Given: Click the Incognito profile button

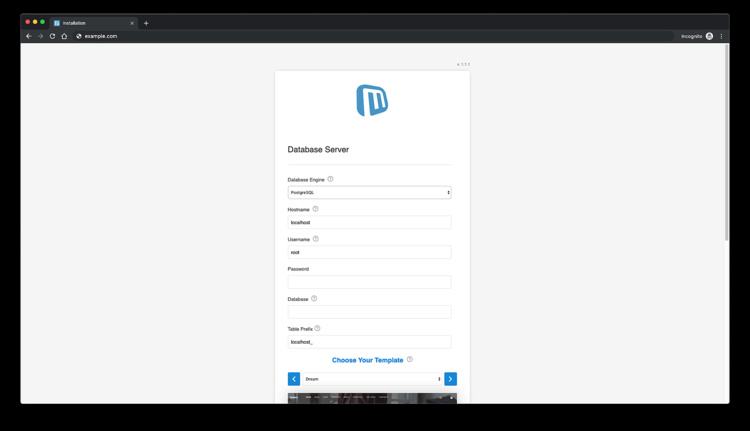Looking at the screenshot, I should 697,36.
